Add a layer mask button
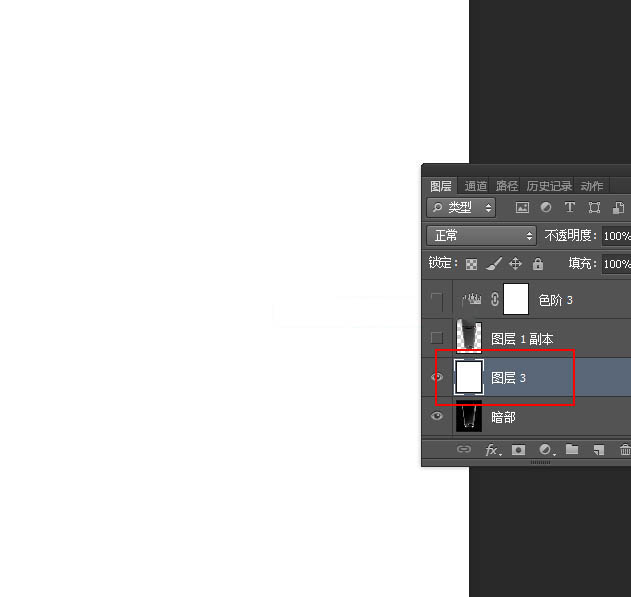The height and width of the screenshot is (597, 631). (x=518, y=449)
